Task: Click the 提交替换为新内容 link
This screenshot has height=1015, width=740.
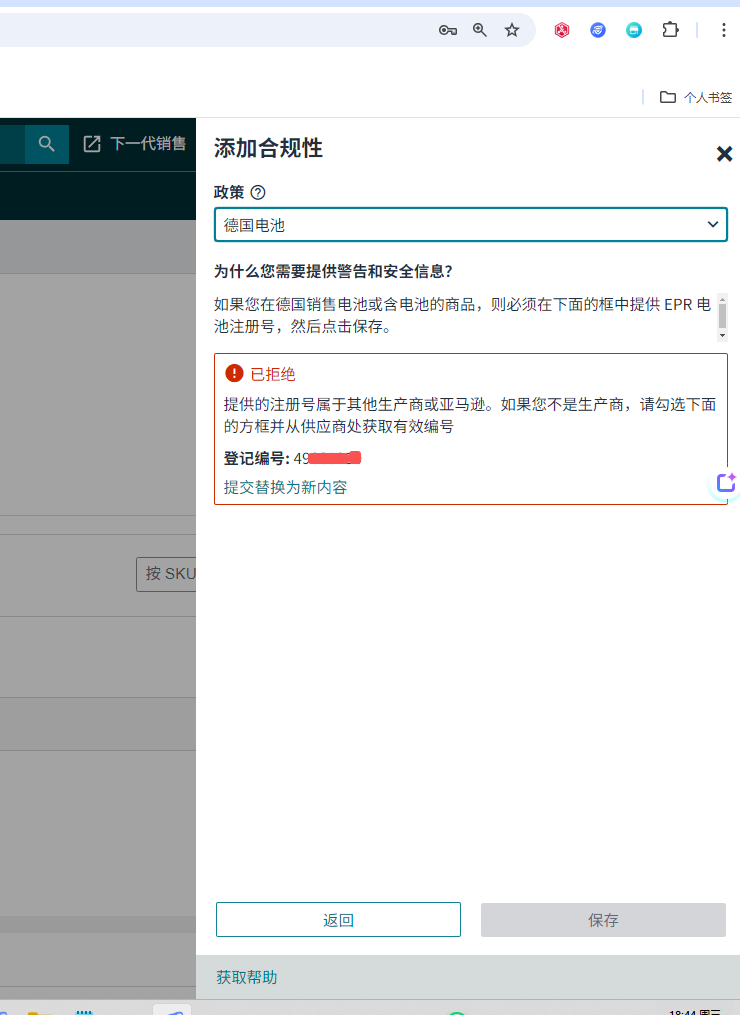Action: tap(285, 487)
